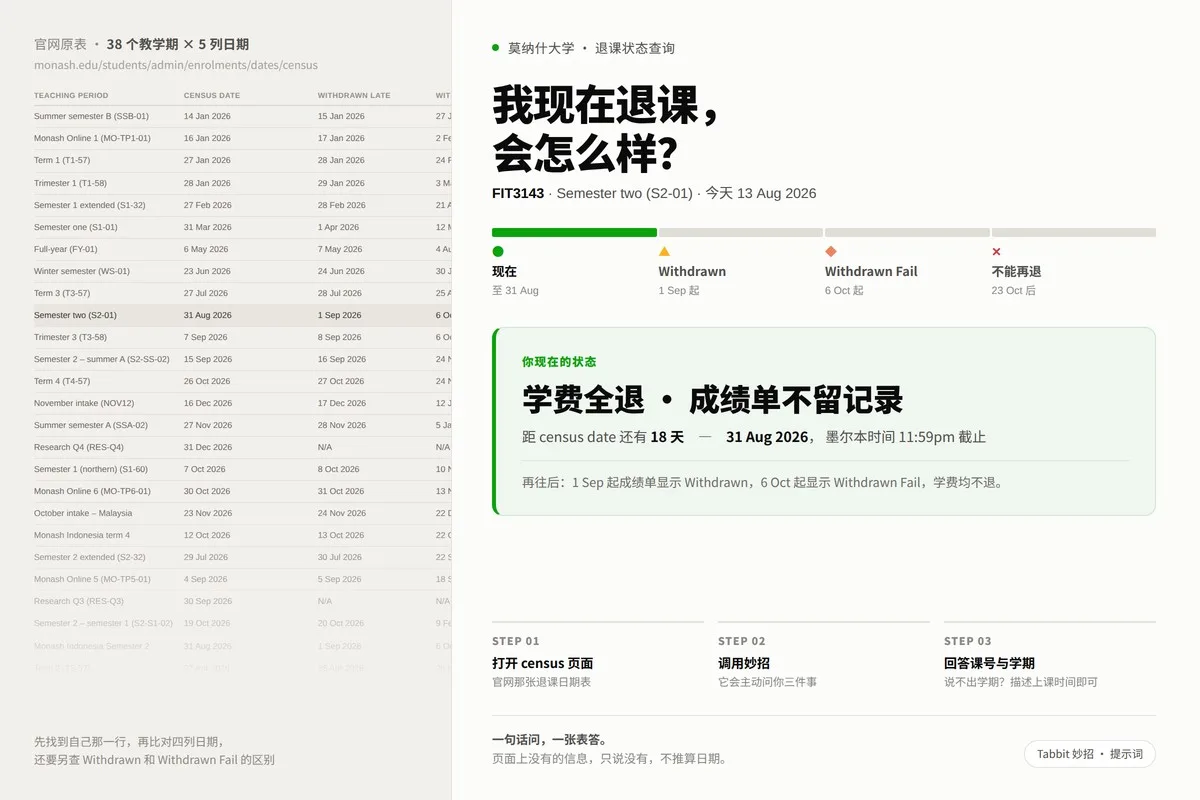Viewport: 1200px width, 800px height.
Task: Select the Semester 1 (northern) (S1-60) row
Action: [x=243, y=469]
